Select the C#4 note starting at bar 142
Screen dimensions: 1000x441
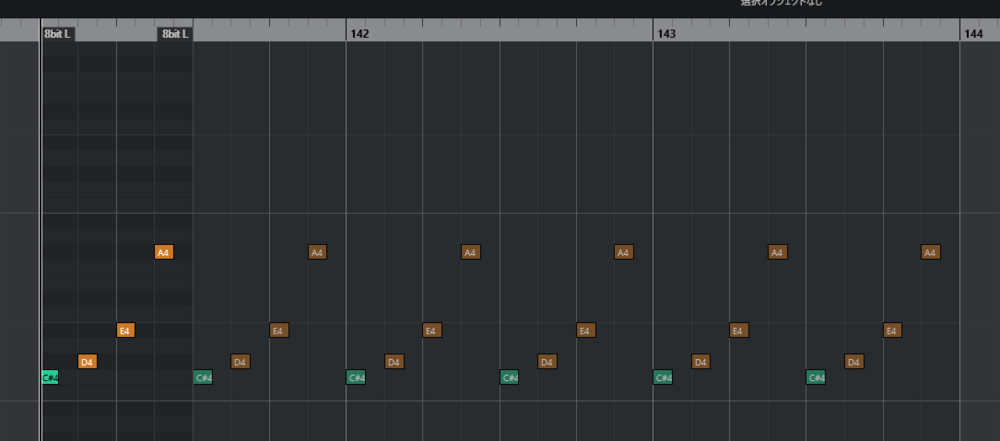click(356, 377)
